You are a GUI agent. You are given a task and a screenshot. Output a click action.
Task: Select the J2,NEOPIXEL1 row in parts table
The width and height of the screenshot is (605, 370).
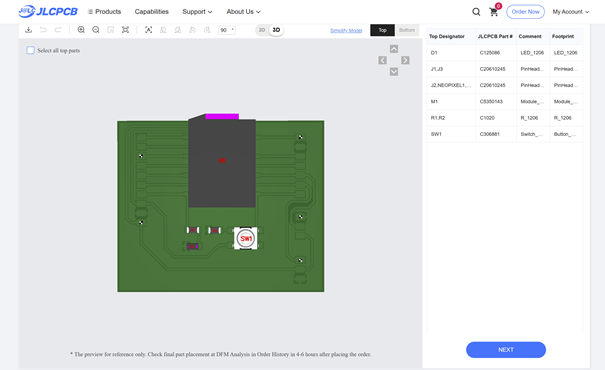point(505,85)
